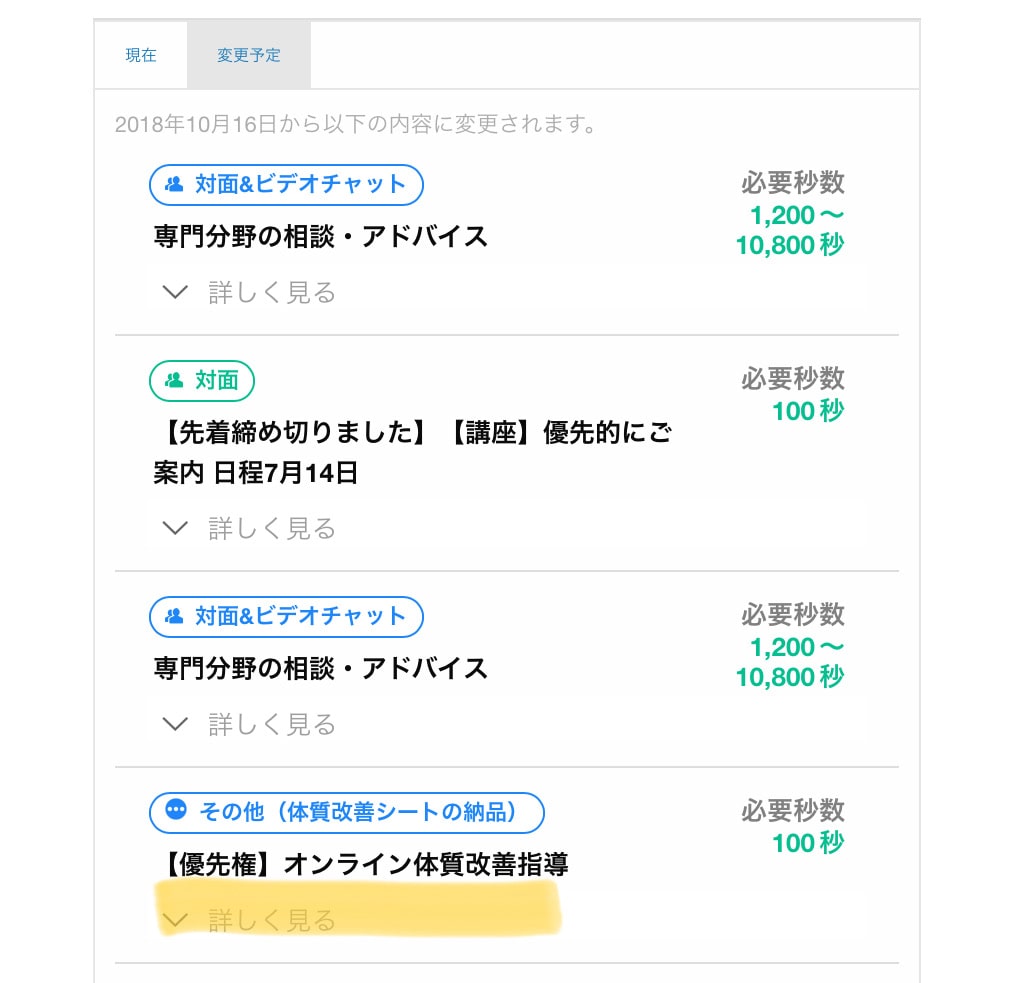The width and height of the screenshot is (1024, 983).
Task: Expand highlighted chevron under オンライン体質改善指導
Action: (175, 920)
